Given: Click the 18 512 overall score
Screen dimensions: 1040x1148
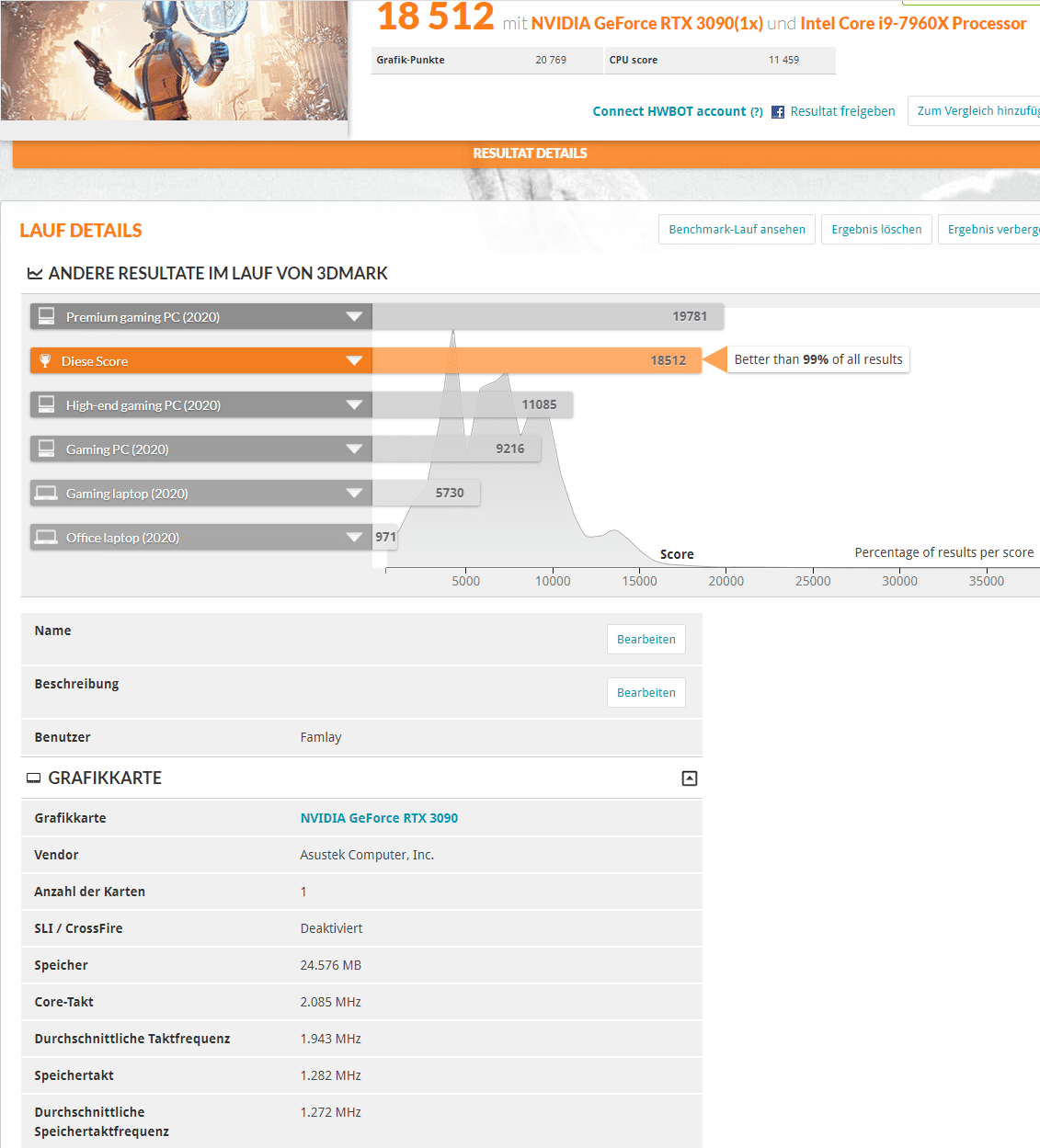Looking at the screenshot, I should point(436,17).
